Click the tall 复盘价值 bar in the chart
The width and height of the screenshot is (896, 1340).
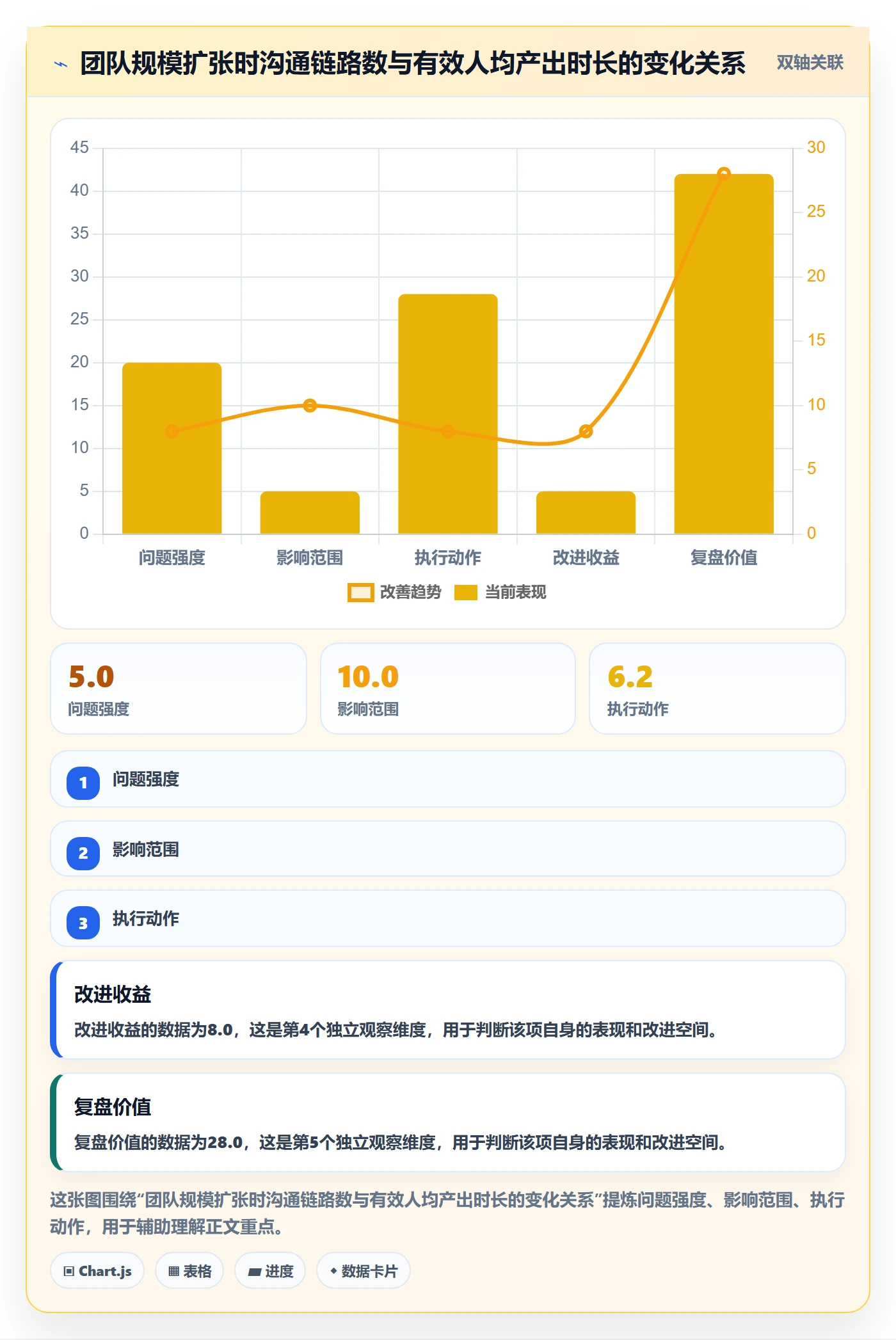point(724,354)
